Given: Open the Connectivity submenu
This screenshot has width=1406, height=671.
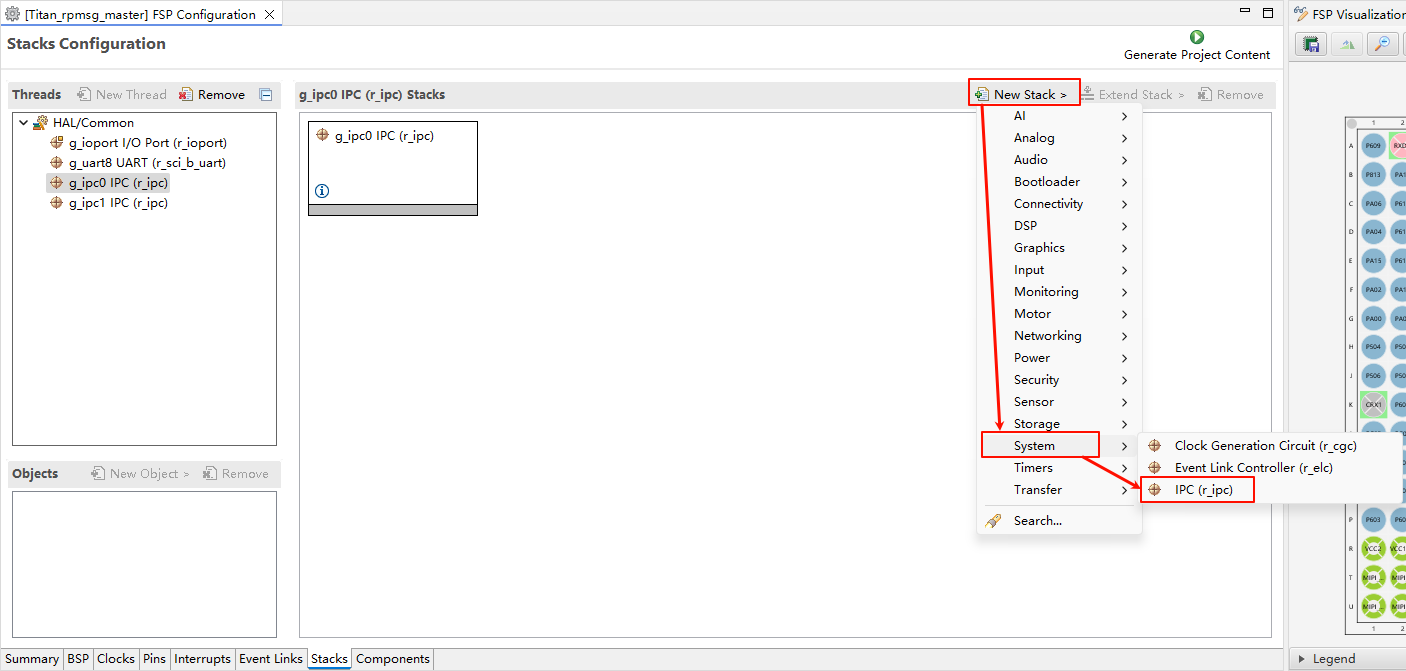Looking at the screenshot, I should pyautogui.click(x=1048, y=204).
